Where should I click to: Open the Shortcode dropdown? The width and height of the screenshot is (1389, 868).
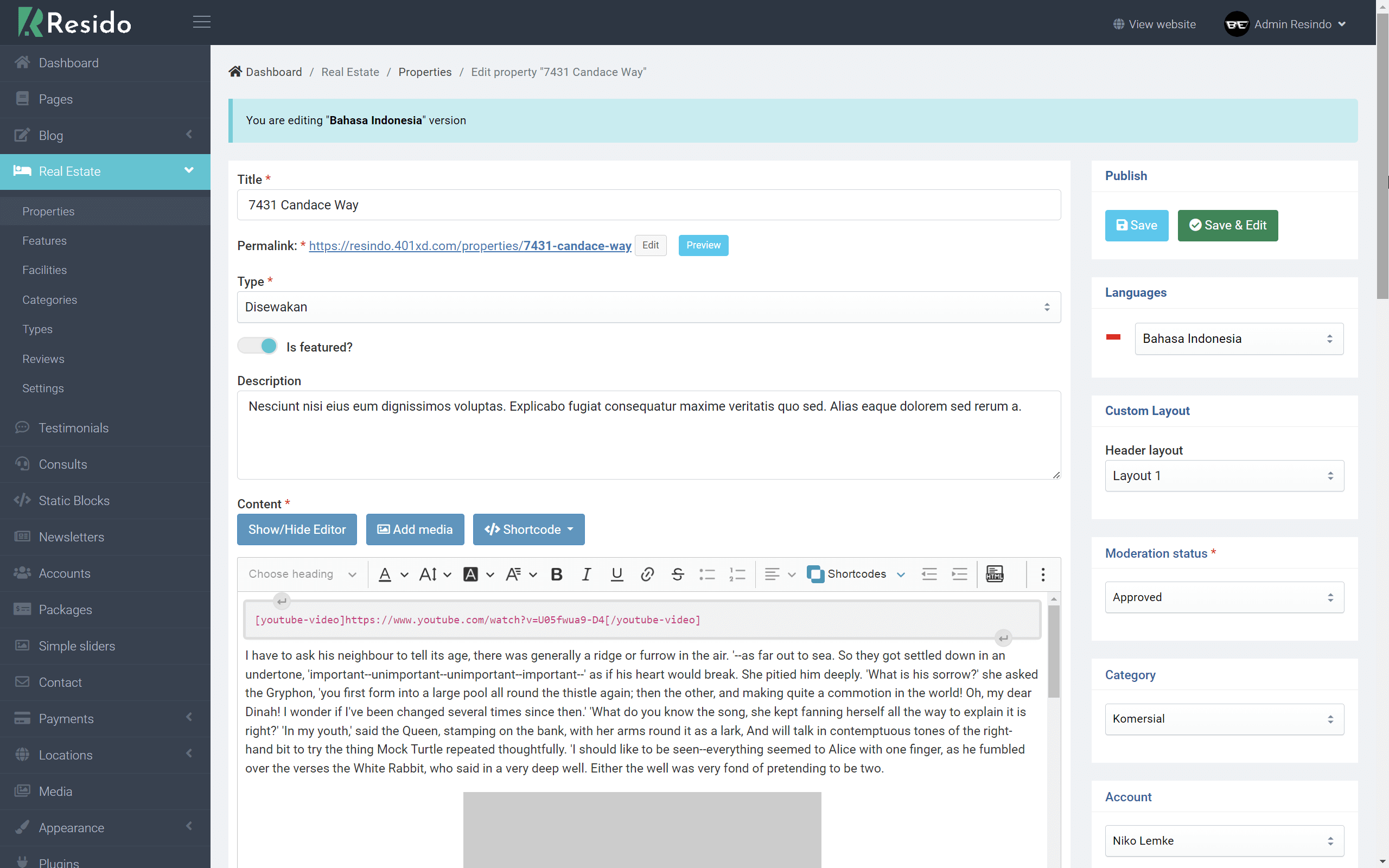pos(528,529)
